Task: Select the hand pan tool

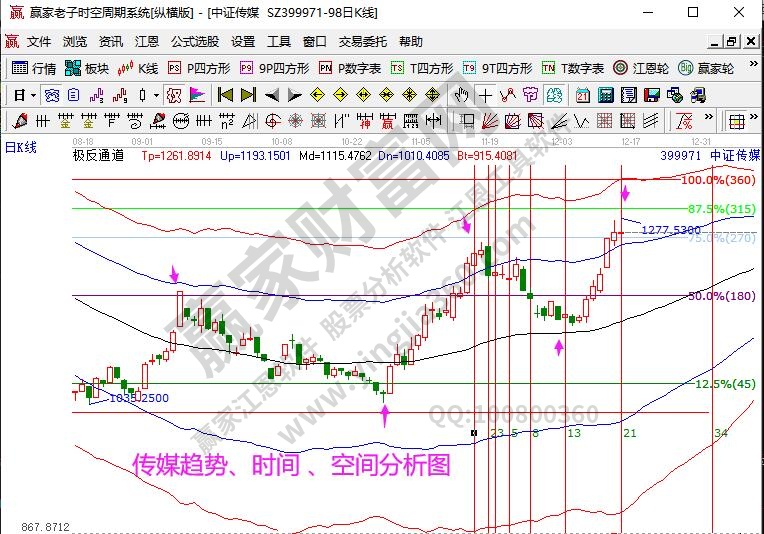Action: (x=461, y=95)
